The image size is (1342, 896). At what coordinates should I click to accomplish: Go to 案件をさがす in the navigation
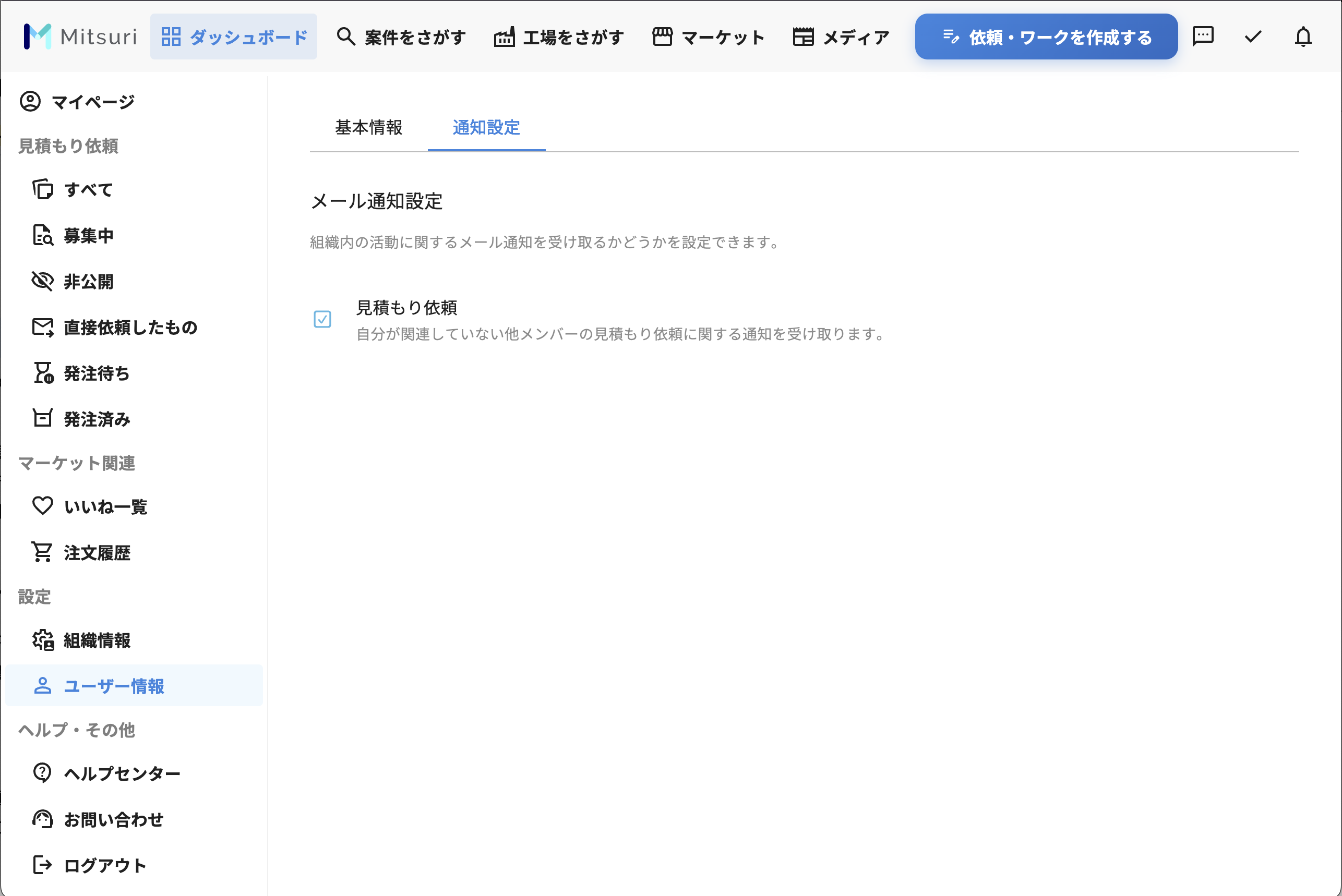[401, 37]
